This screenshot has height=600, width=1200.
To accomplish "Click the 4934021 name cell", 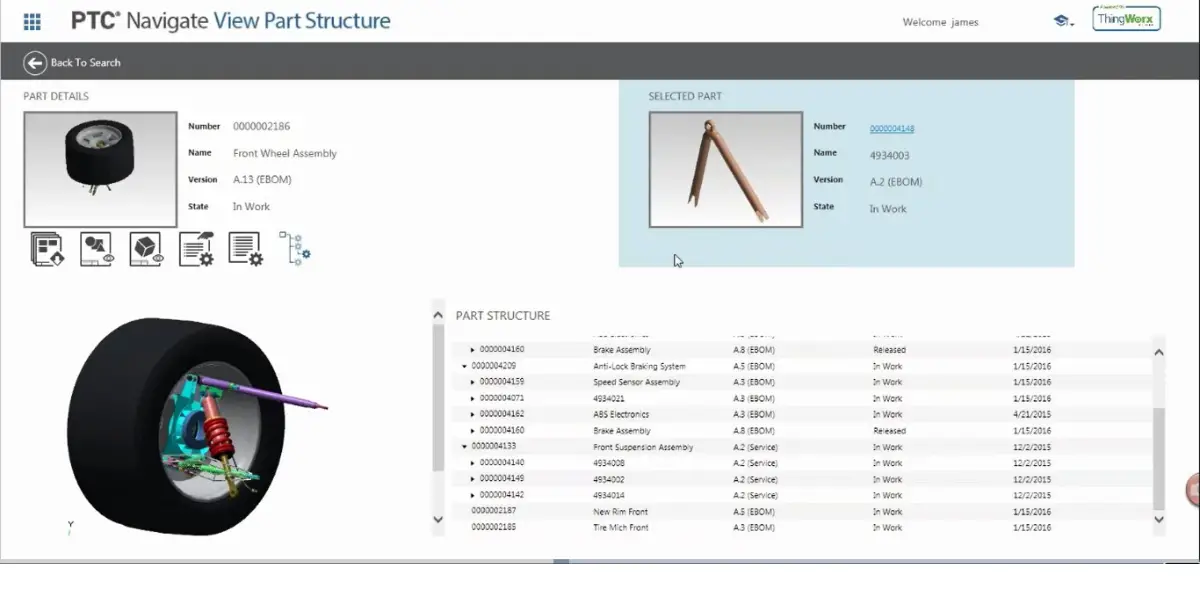I will click(609, 398).
